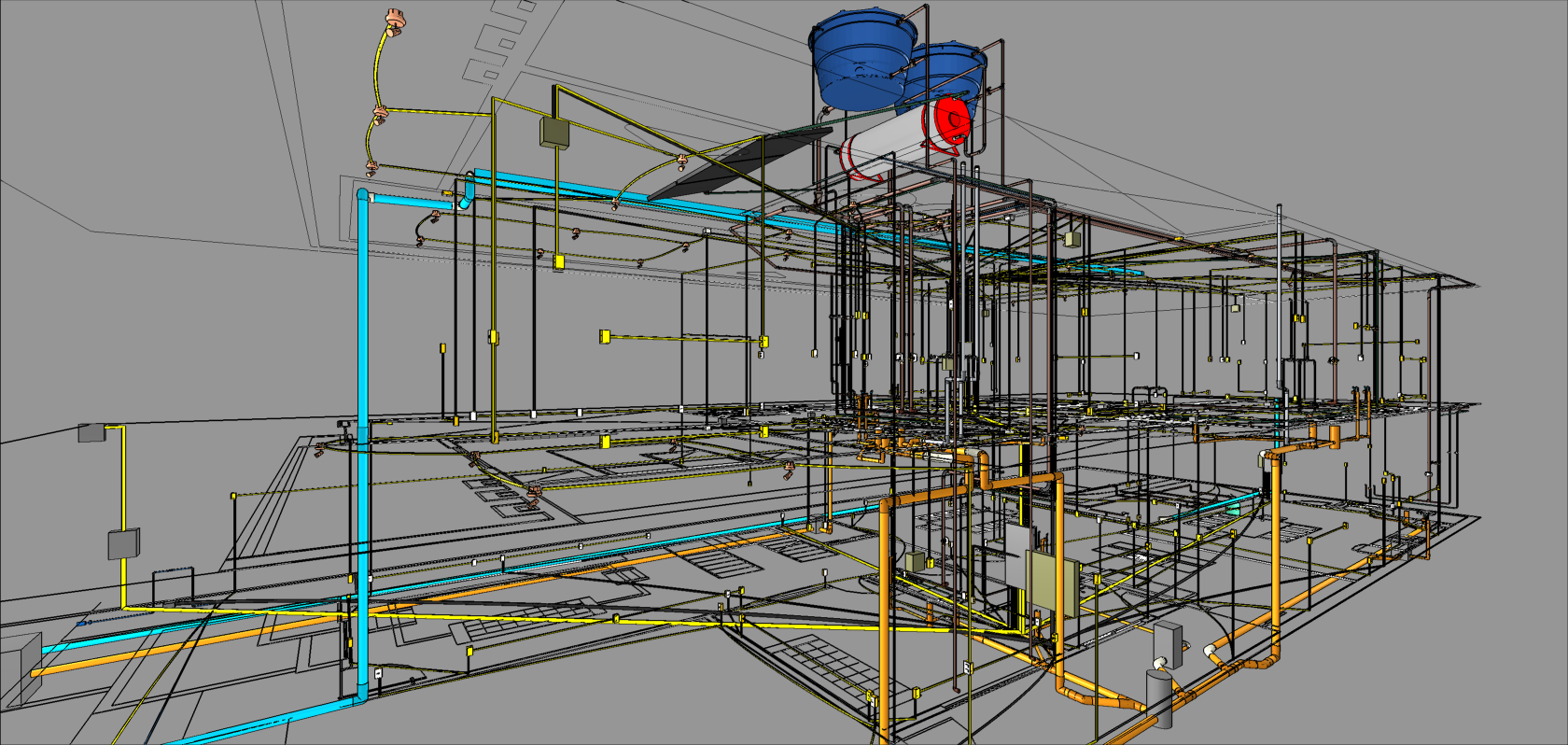1568x745 pixels.
Task: Select the red end cap of boiler
Action: pos(951,121)
